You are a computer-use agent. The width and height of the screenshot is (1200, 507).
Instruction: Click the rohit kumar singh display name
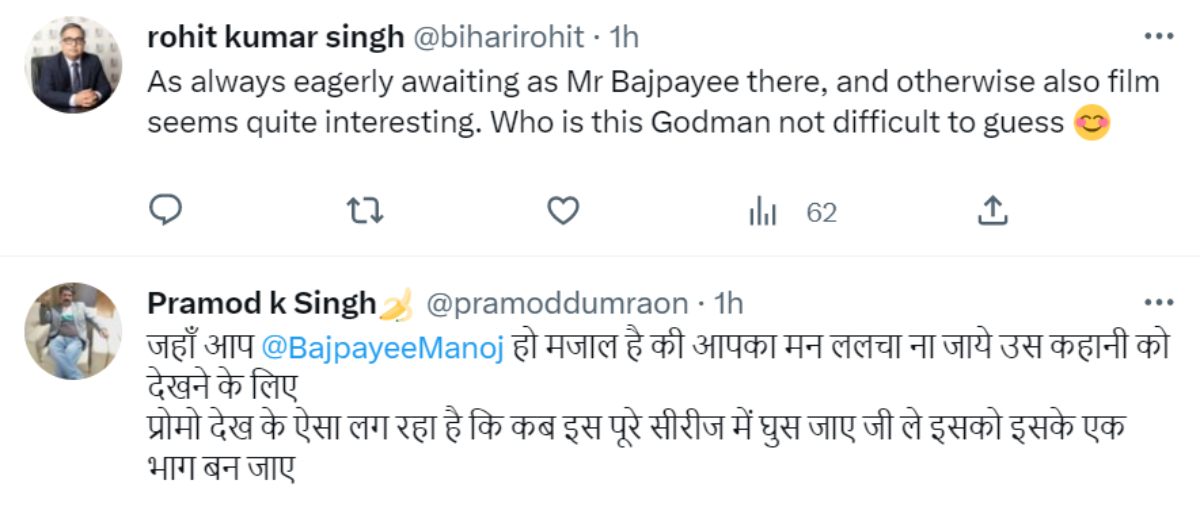point(275,37)
